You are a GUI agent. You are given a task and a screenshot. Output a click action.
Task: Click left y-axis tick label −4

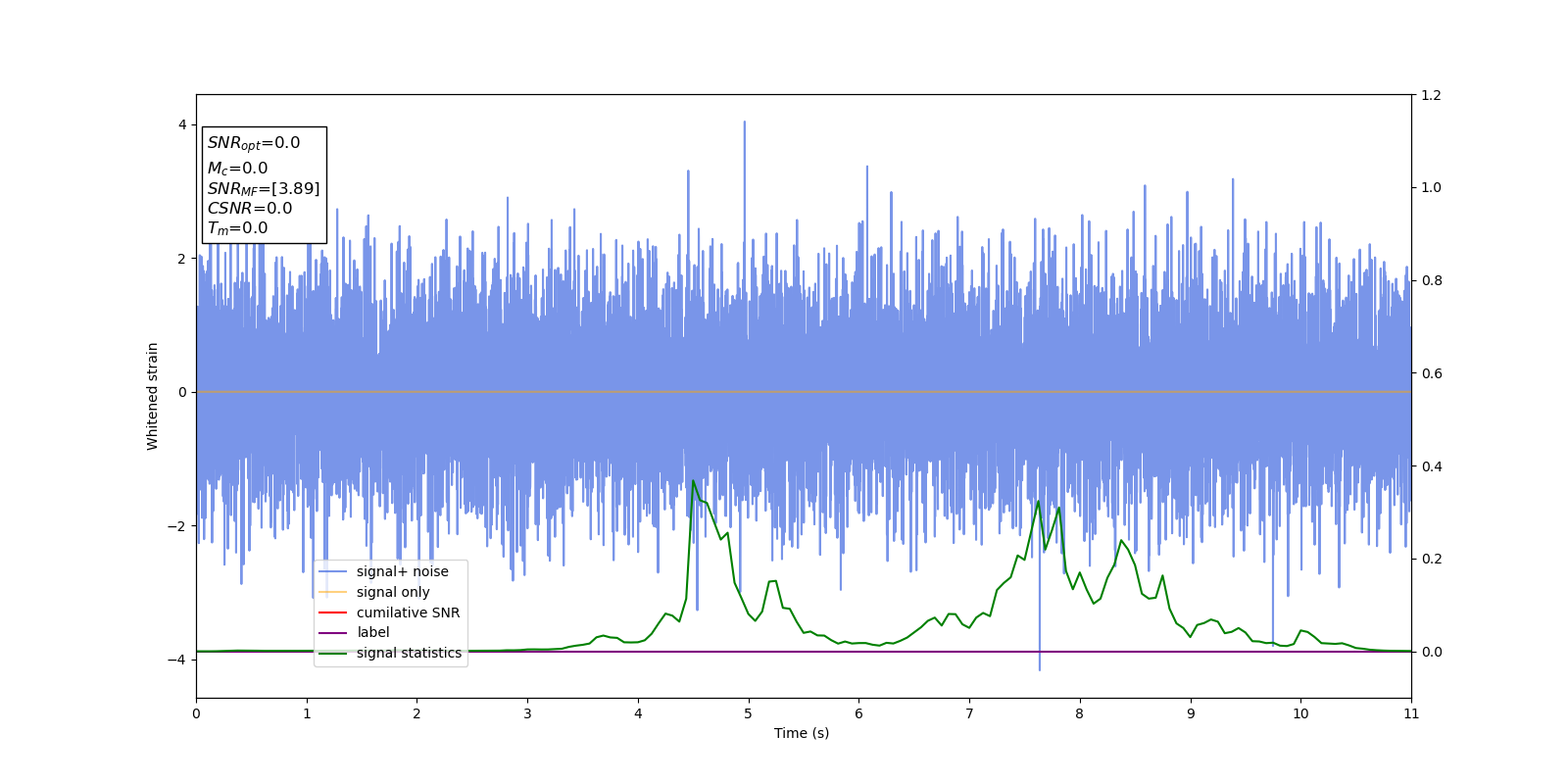point(178,660)
